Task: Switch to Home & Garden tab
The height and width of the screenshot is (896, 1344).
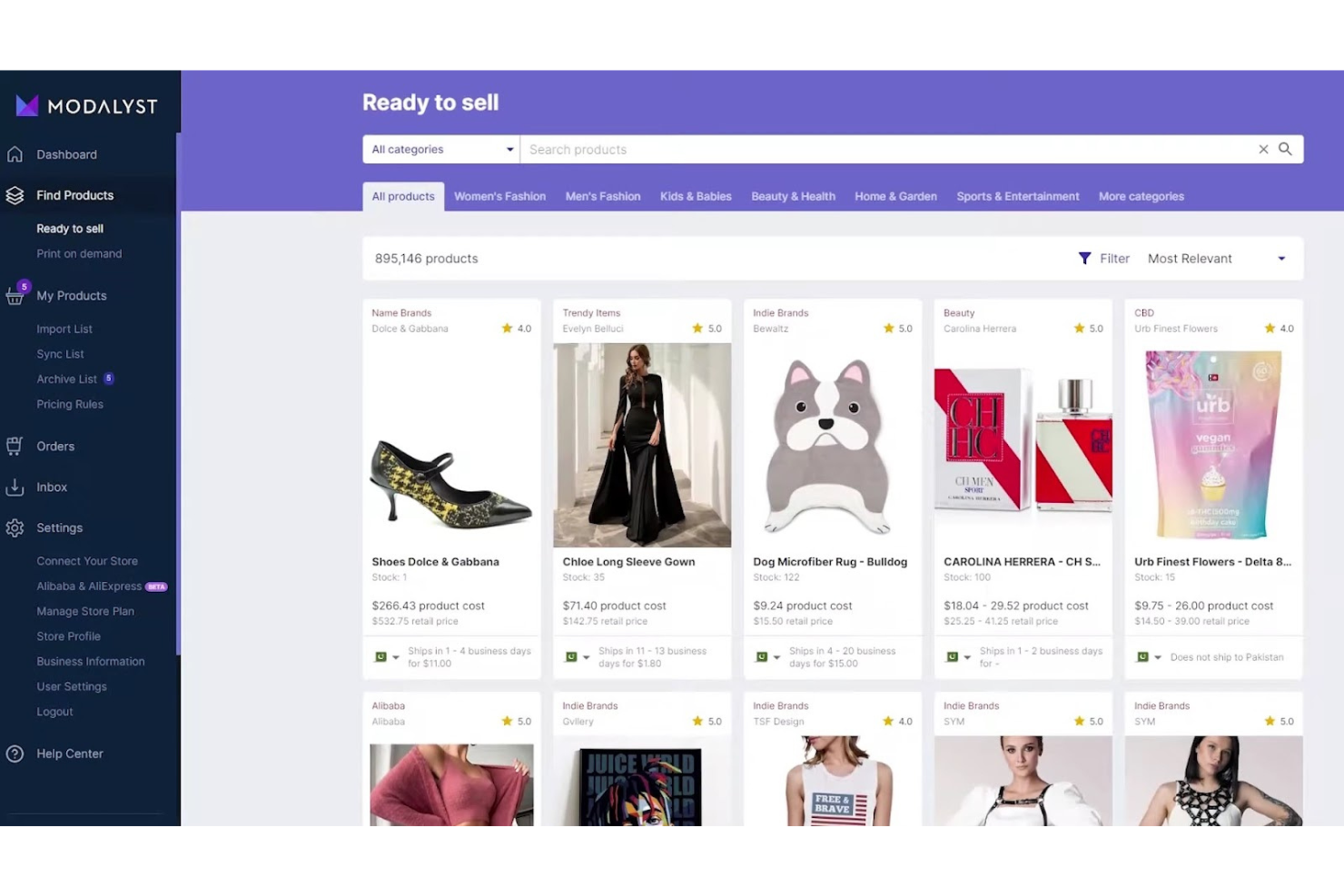Action: (x=895, y=196)
